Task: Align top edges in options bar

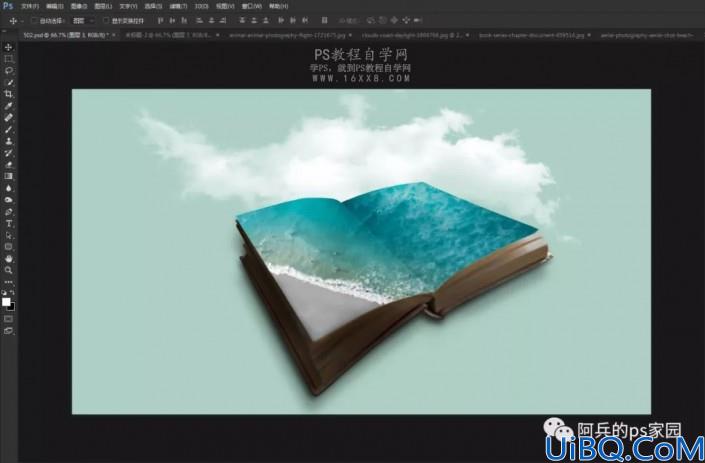Action: (160, 20)
